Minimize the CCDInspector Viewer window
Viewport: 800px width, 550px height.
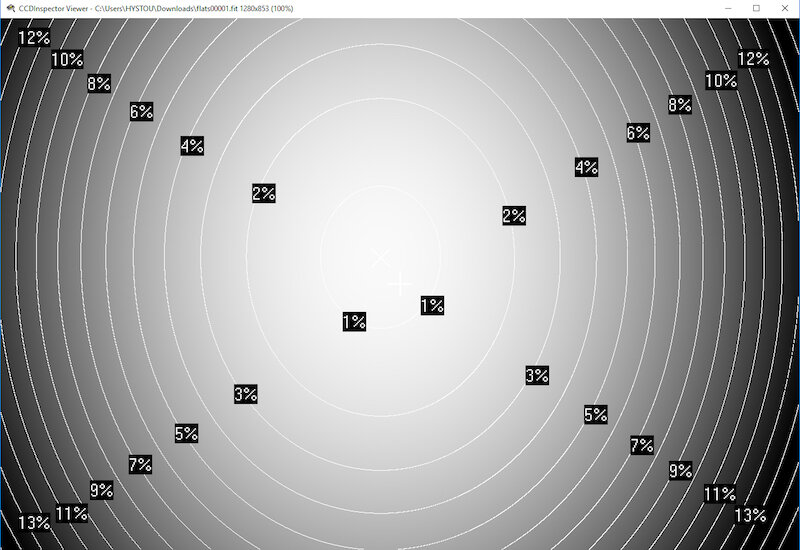pos(728,8)
